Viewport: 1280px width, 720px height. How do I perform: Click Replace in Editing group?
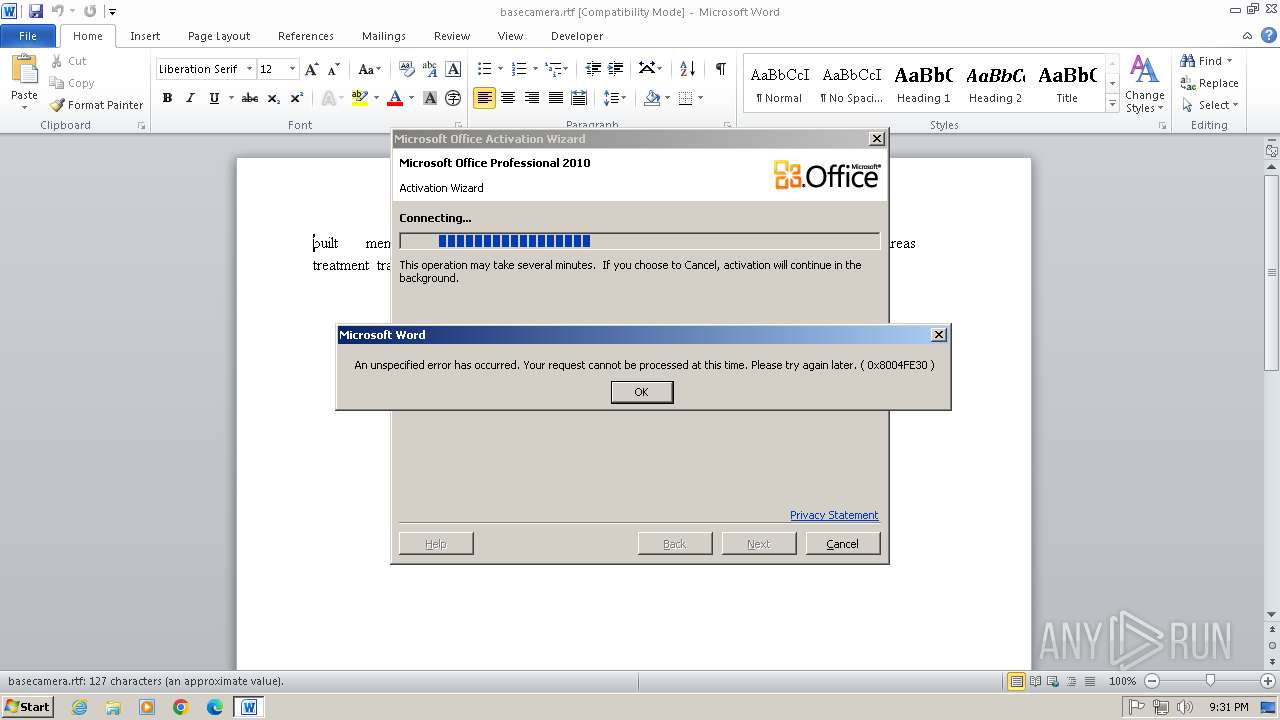pos(1209,83)
